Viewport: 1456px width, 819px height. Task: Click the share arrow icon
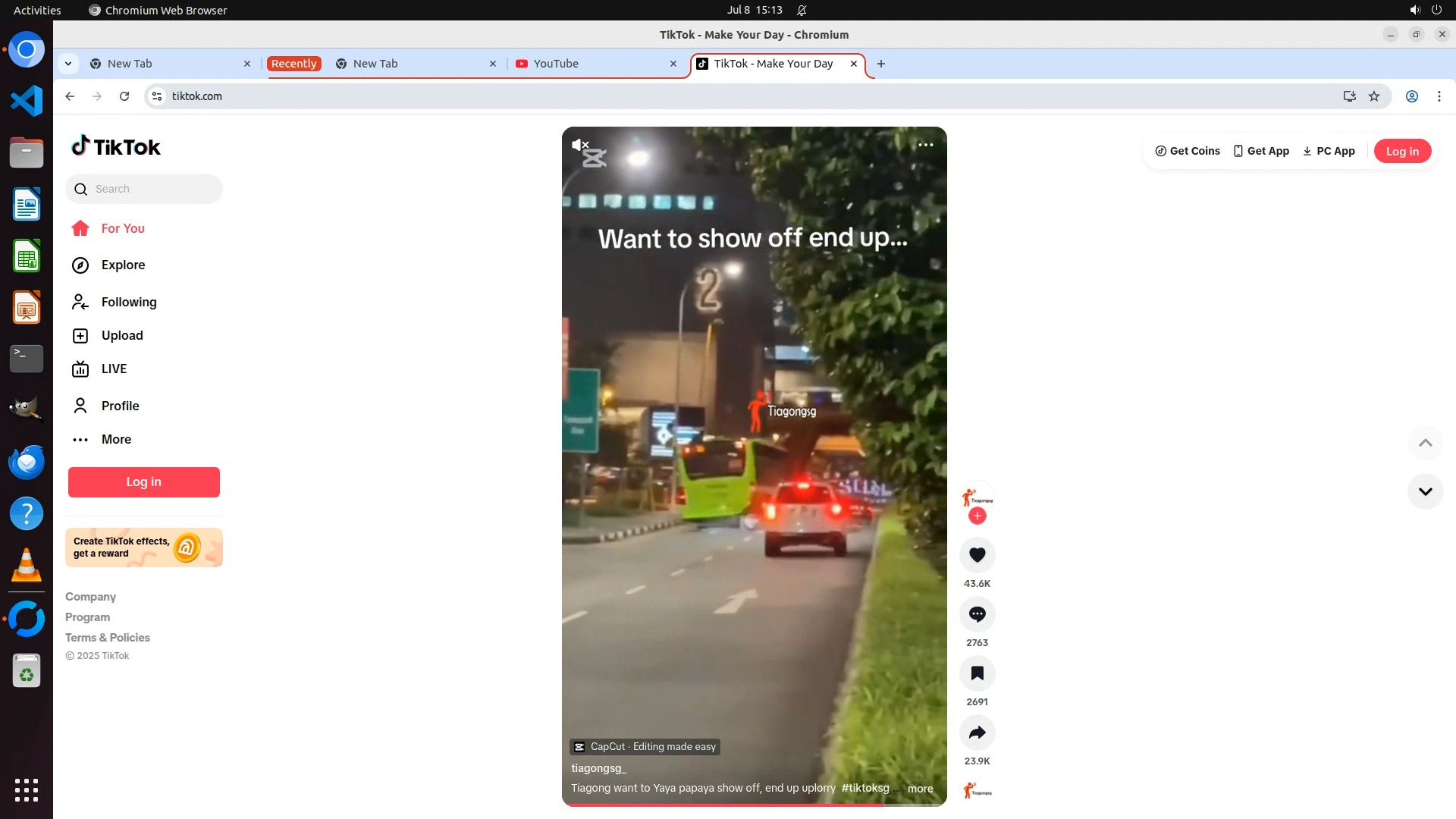977,733
